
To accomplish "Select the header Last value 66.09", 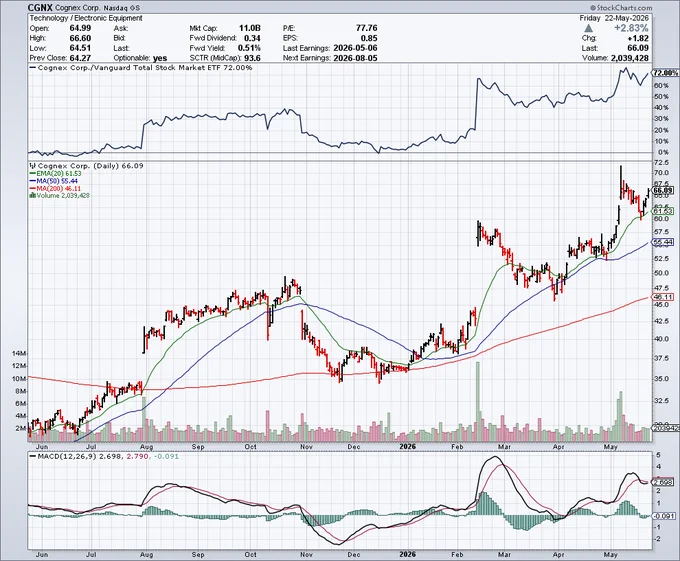I will click(x=638, y=48).
